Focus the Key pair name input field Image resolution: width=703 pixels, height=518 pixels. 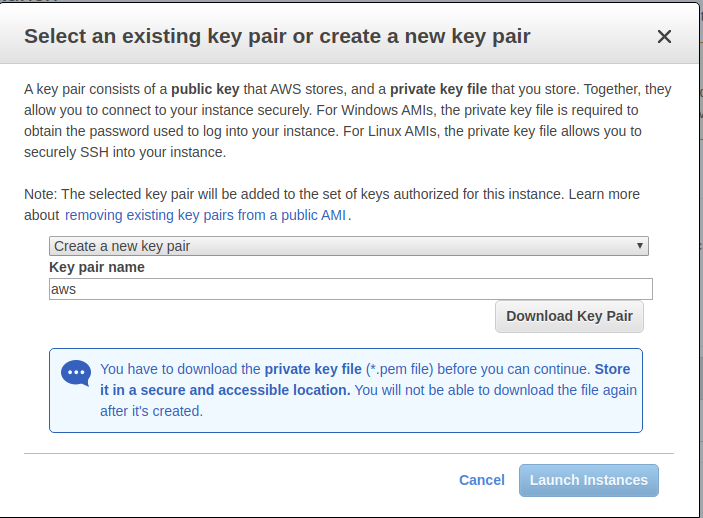350,289
